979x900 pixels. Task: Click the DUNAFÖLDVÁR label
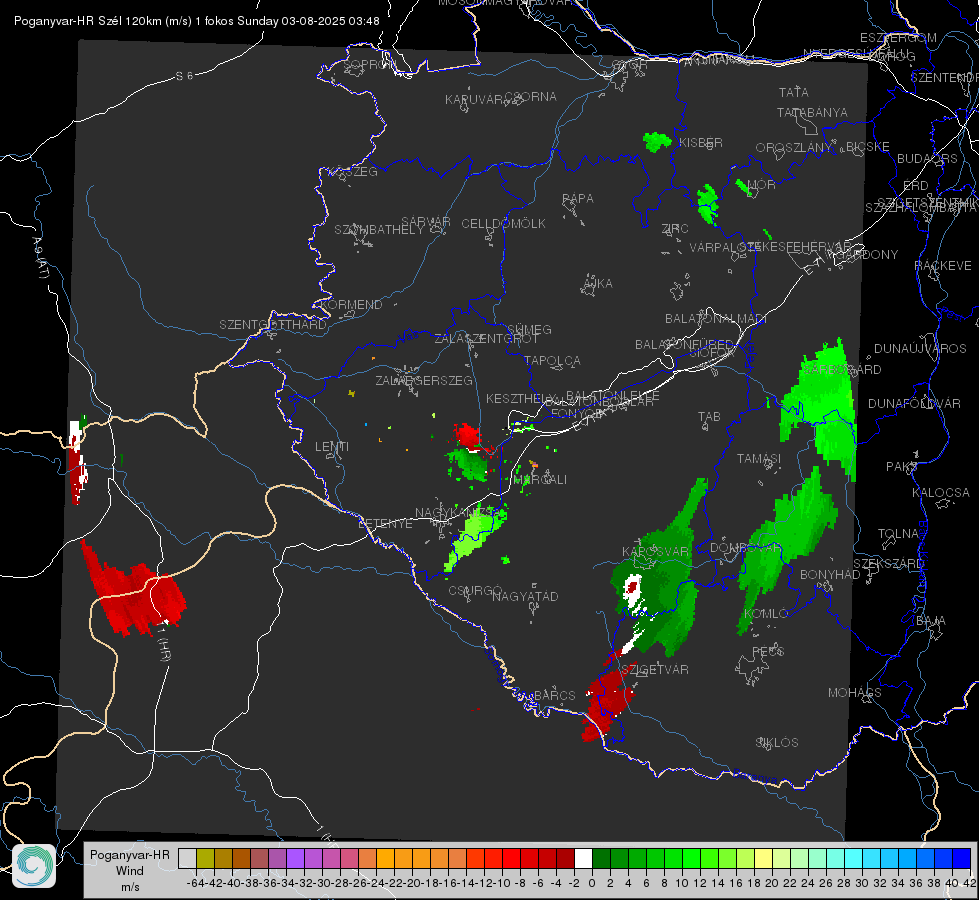(914, 403)
